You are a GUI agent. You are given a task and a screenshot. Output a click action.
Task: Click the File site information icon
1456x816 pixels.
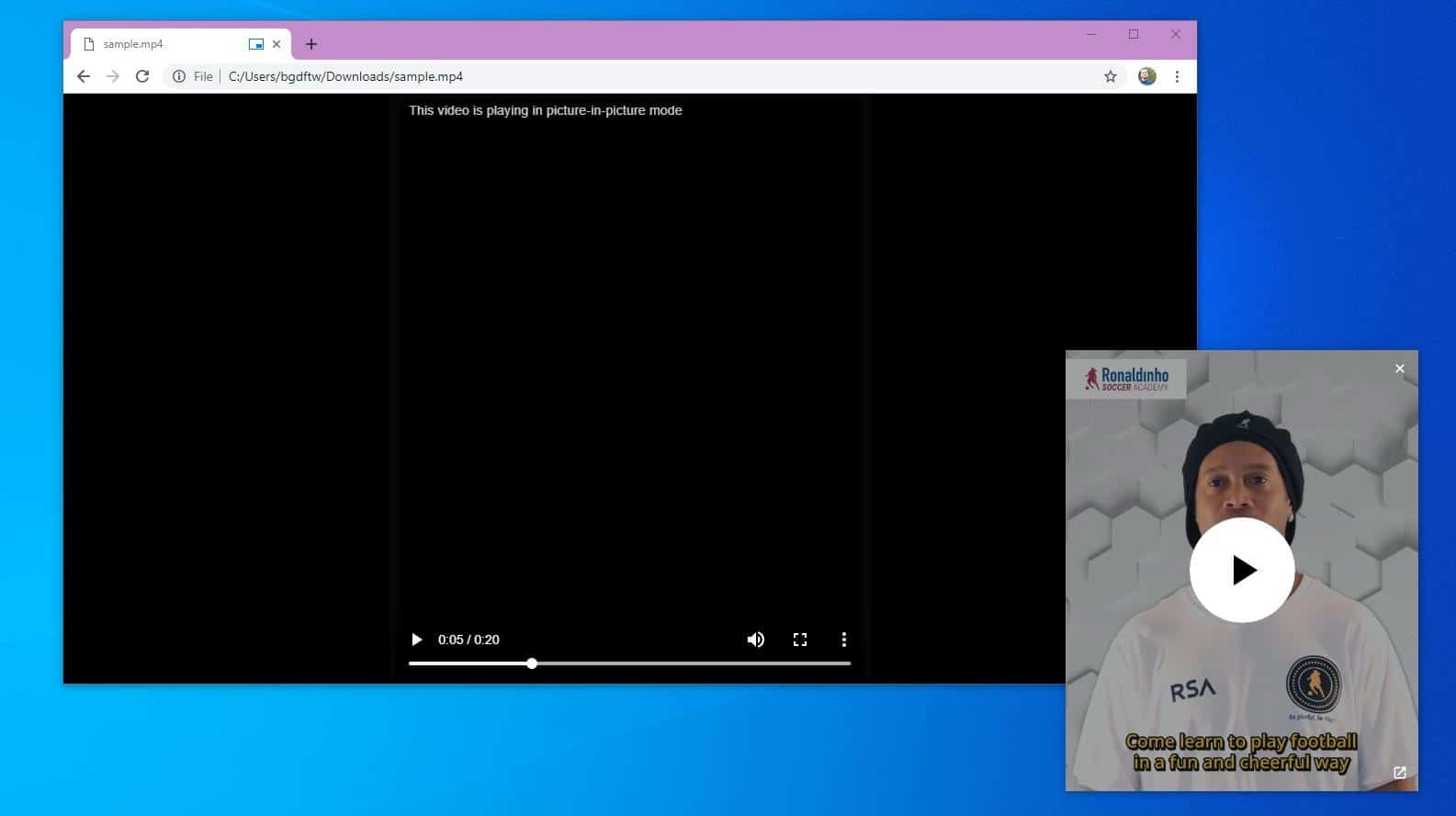pyautogui.click(x=179, y=76)
